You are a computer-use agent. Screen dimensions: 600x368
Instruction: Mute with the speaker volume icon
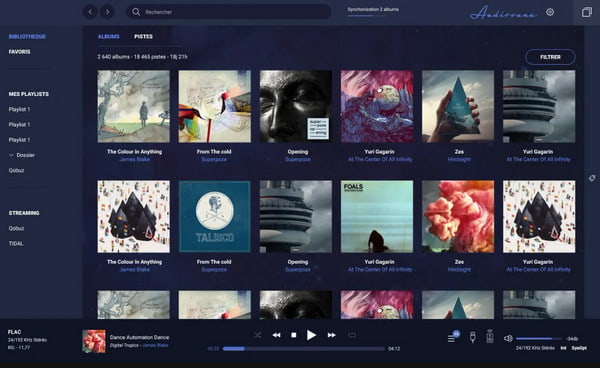tap(508, 339)
